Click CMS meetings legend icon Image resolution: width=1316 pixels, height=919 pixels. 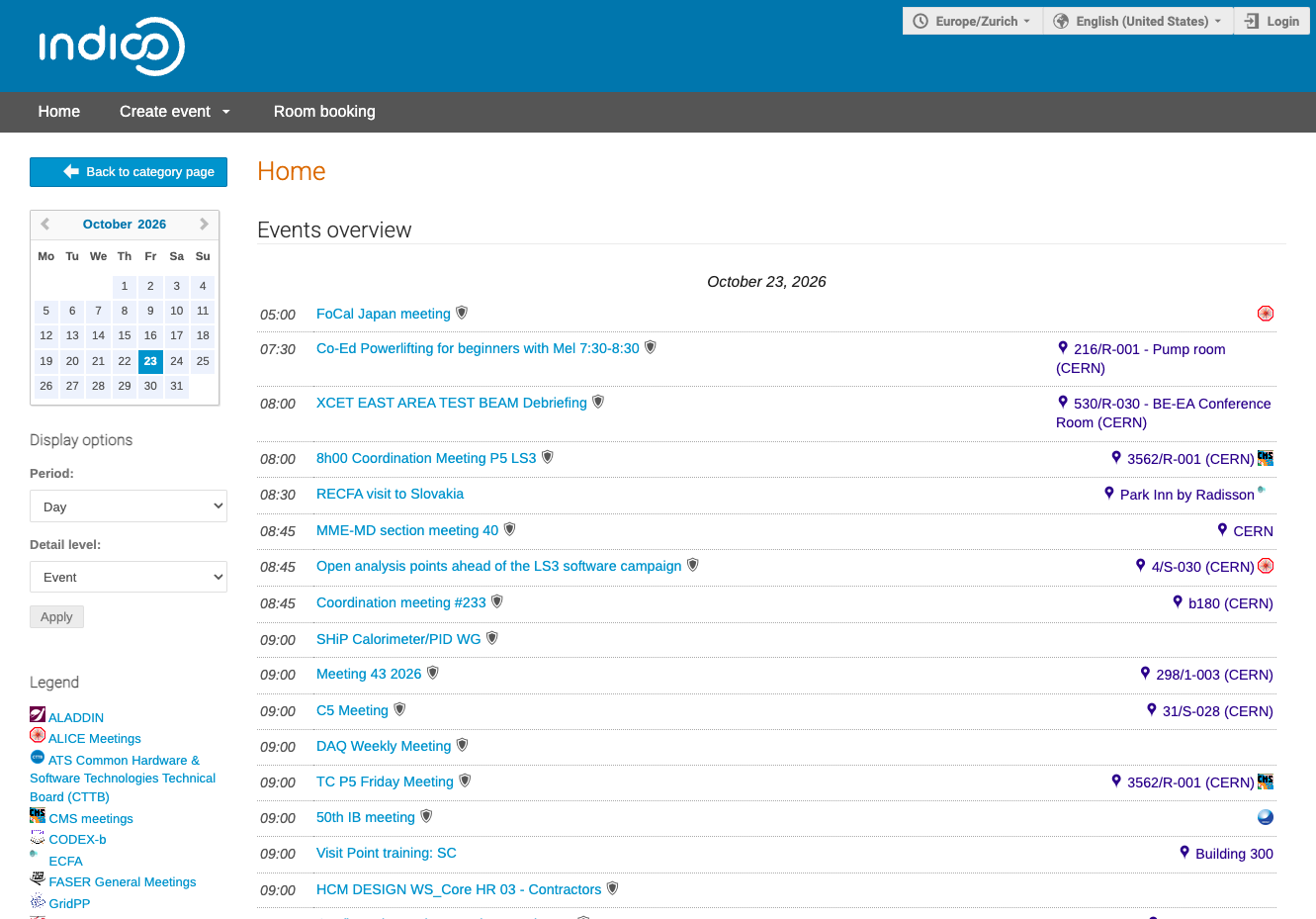[x=38, y=815]
